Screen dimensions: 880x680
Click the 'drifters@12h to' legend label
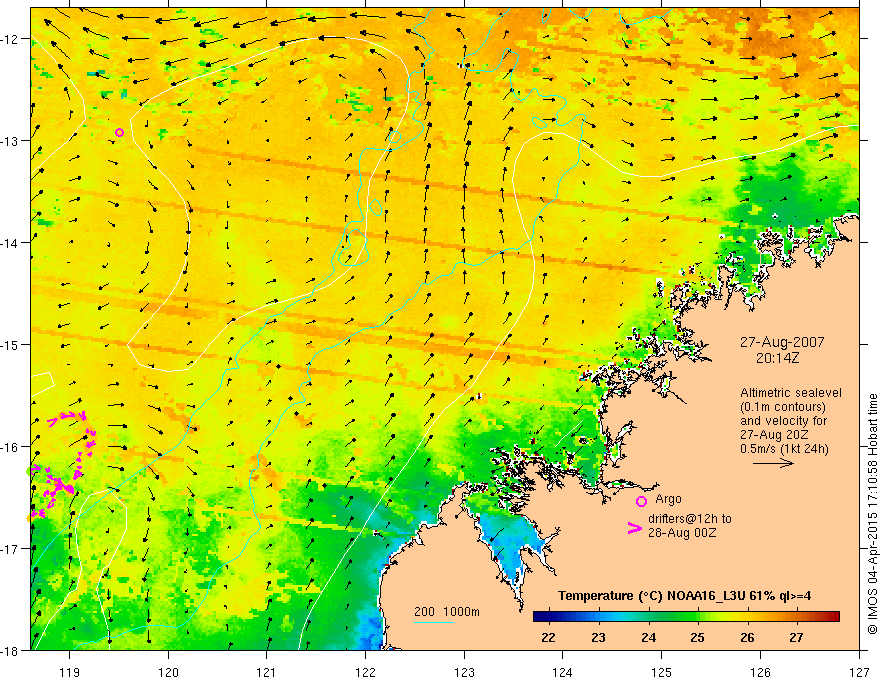(690, 519)
